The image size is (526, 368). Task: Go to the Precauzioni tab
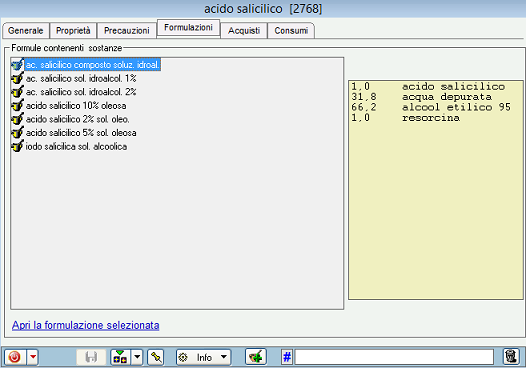point(127,31)
